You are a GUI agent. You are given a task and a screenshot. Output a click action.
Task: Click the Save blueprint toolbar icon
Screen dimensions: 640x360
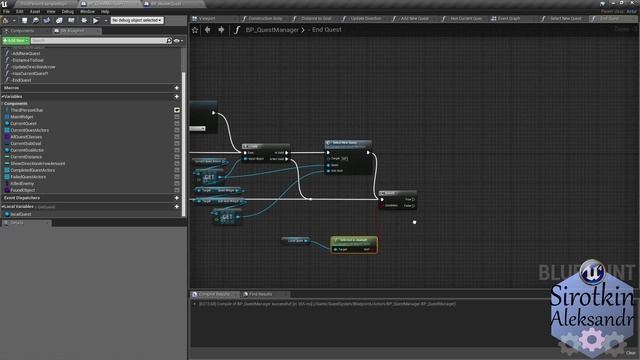(24, 20)
